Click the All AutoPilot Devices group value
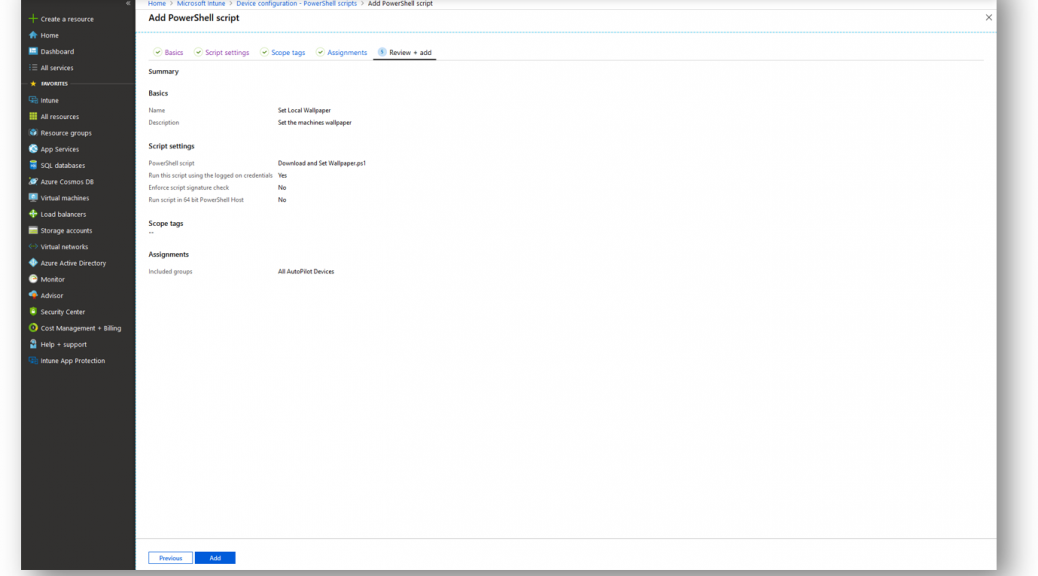 (x=306, y=271)
